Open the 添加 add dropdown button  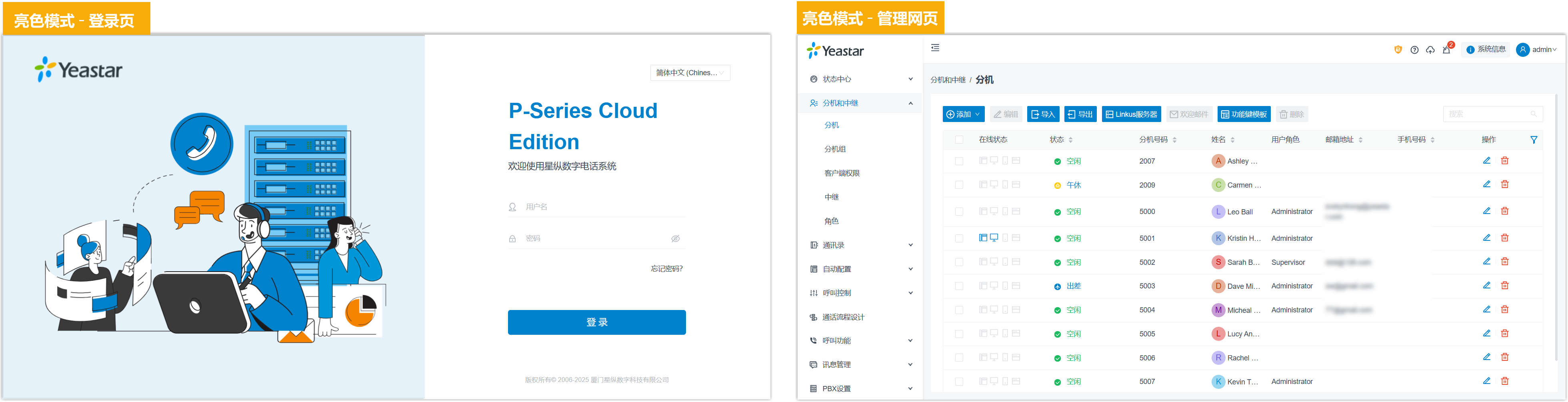pyautogui.click(x=963, y=114)
